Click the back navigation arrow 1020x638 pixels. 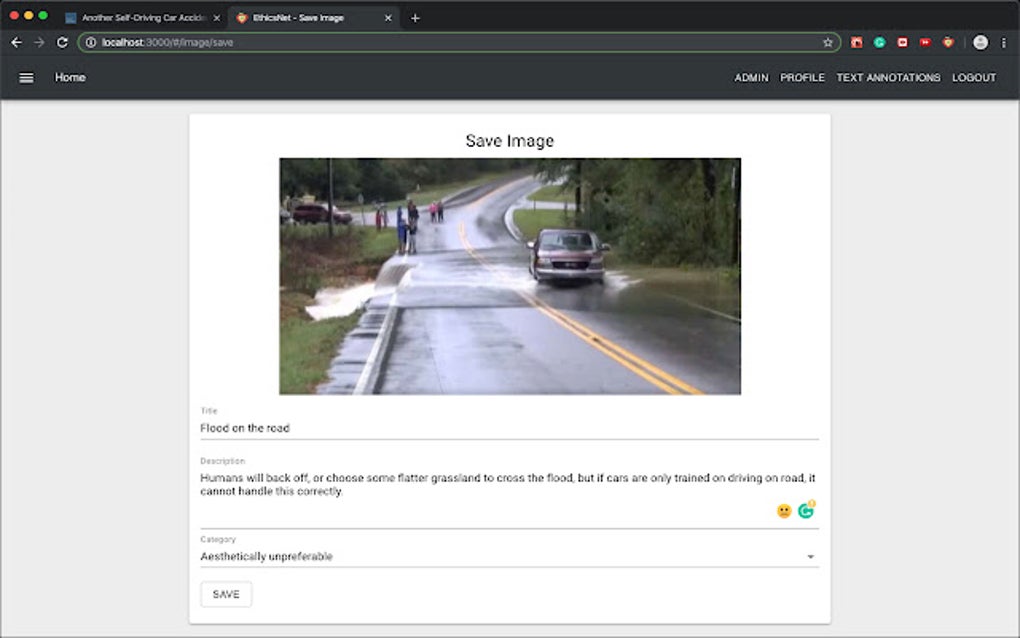tap(16, 42)
